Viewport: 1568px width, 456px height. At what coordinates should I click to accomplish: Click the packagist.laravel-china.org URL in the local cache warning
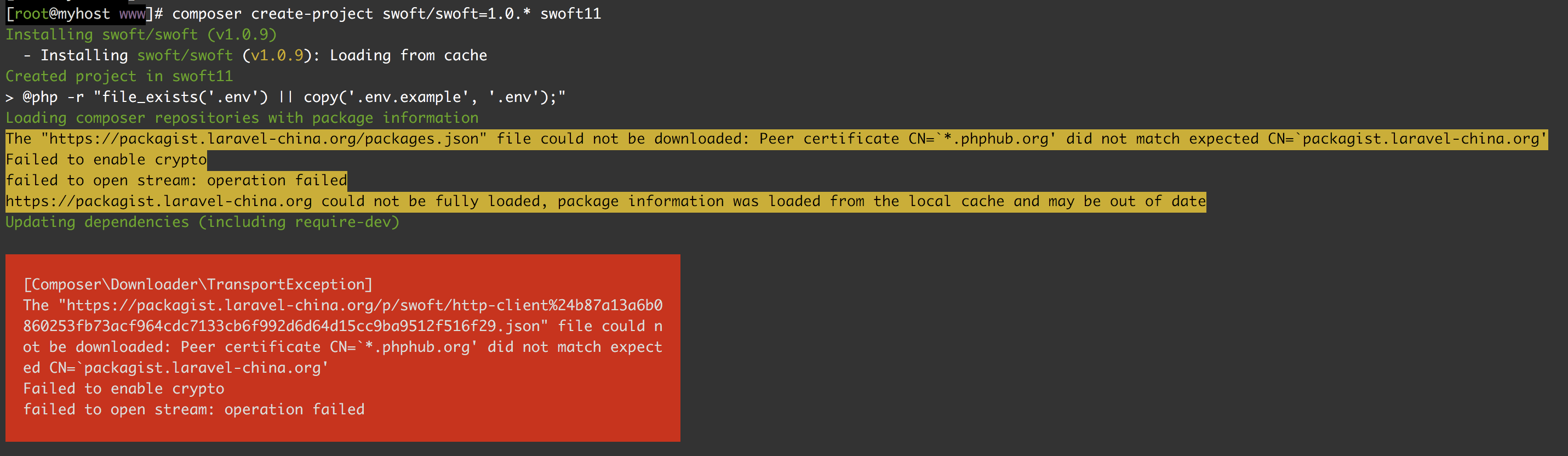tap(158, 201)
